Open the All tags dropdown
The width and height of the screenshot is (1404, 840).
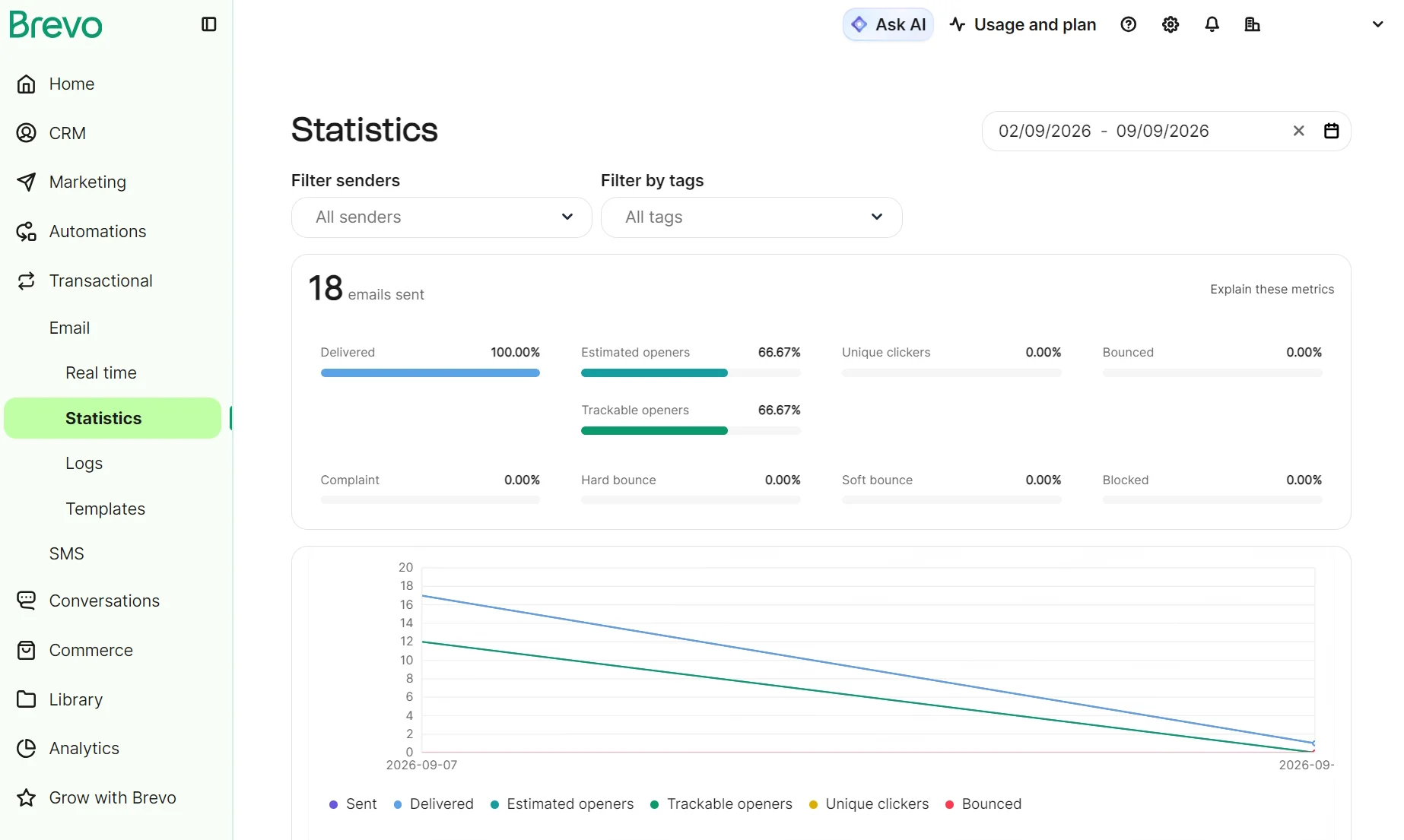pyautogui.click(x=751, y=217)
